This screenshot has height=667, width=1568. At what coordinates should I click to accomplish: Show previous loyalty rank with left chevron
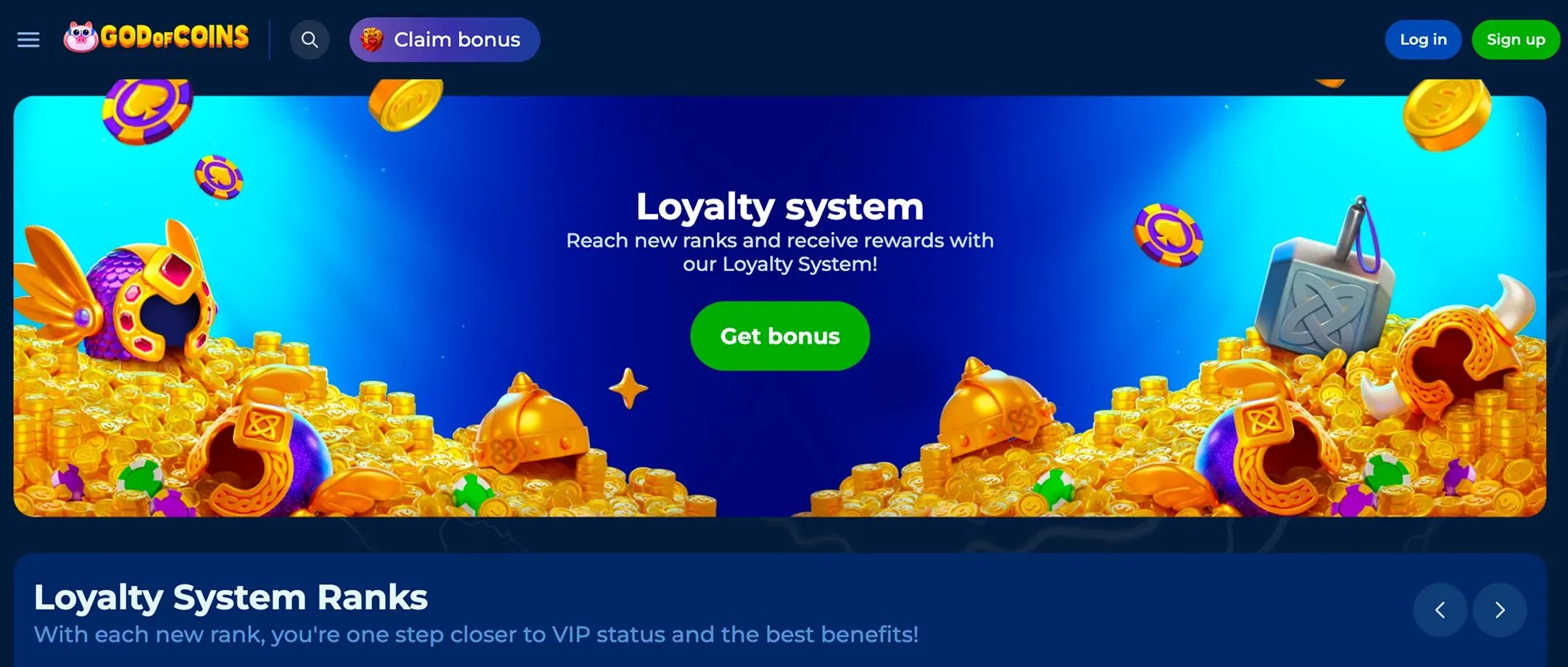[1440, 610]
